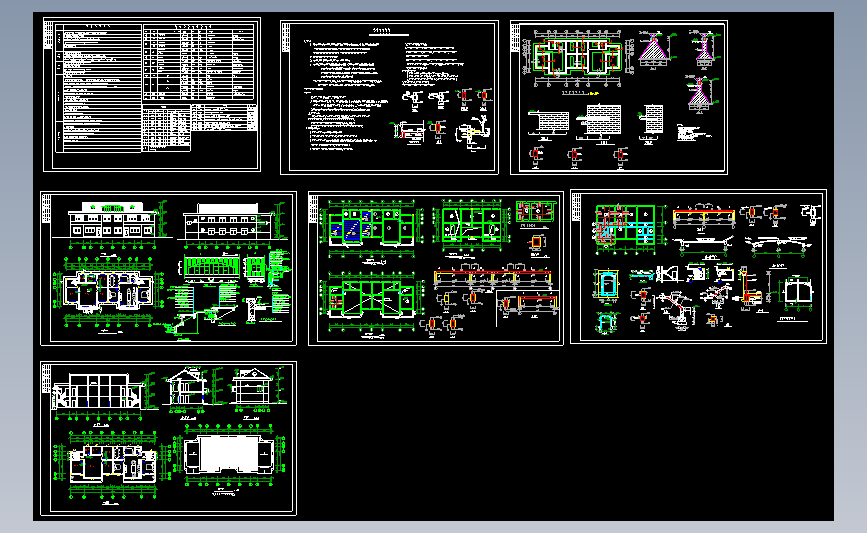Select the structural general notes text sheet

[x=389, y=97]
